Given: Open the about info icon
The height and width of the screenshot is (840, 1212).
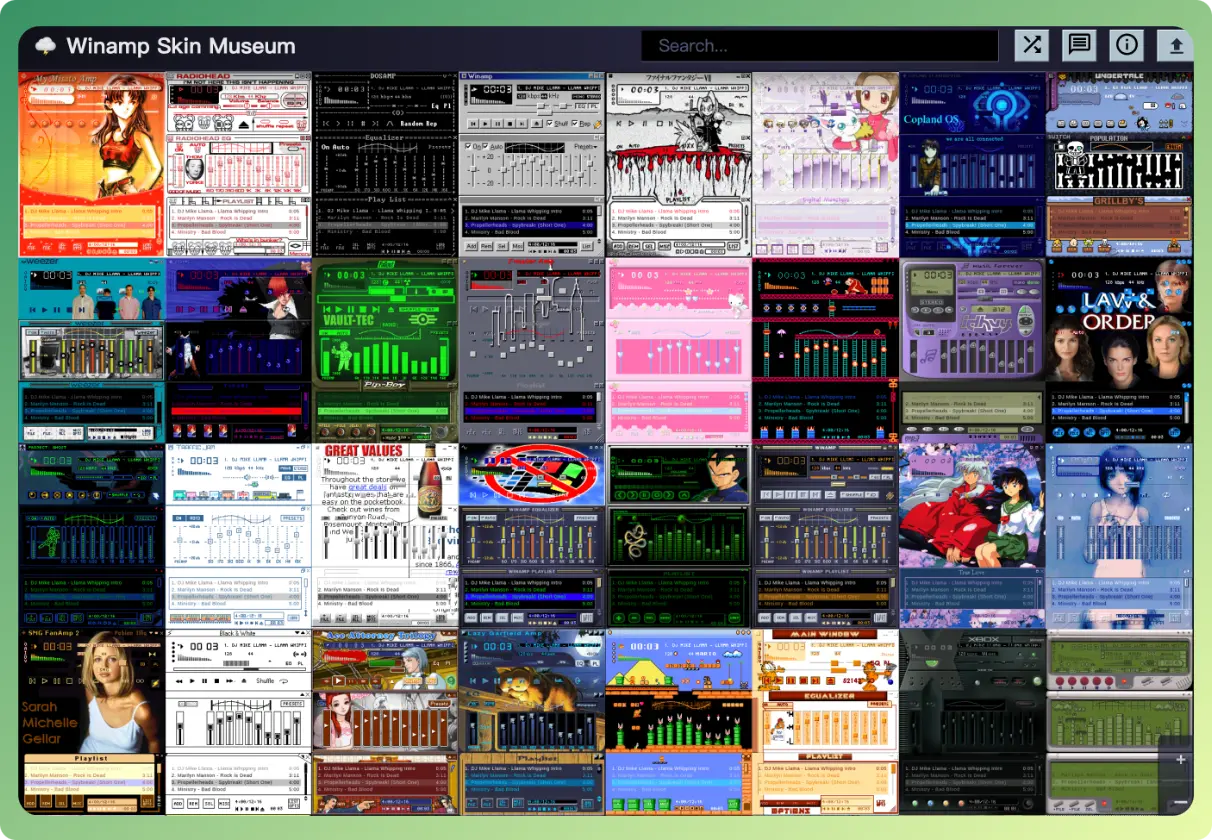Looking at the screenshot, I should pyautogui.click(x=1127, y=45).
